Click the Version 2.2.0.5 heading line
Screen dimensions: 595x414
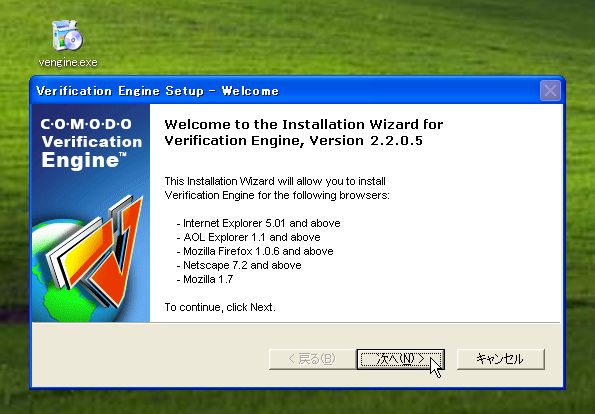coord(293,141)
